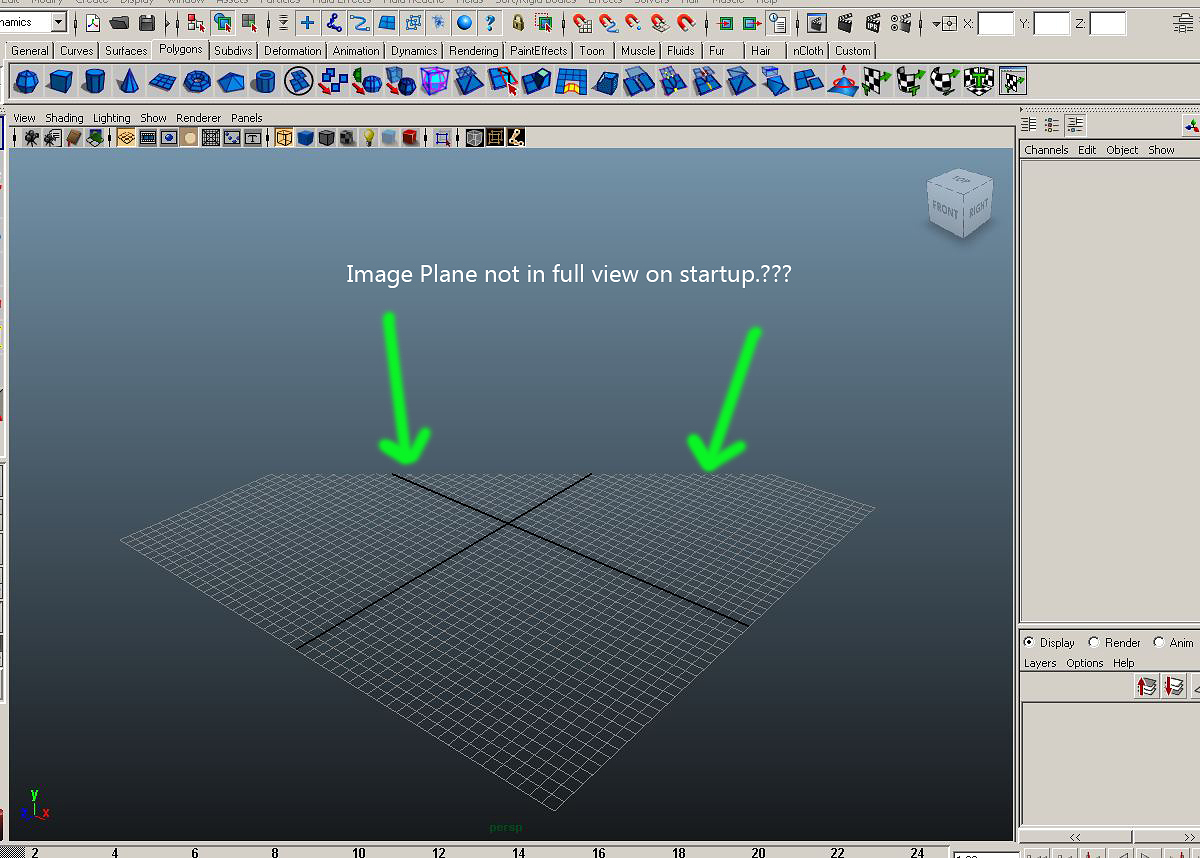
Task: Click the X coordinate input field
Action: click(x=996, y=23)
